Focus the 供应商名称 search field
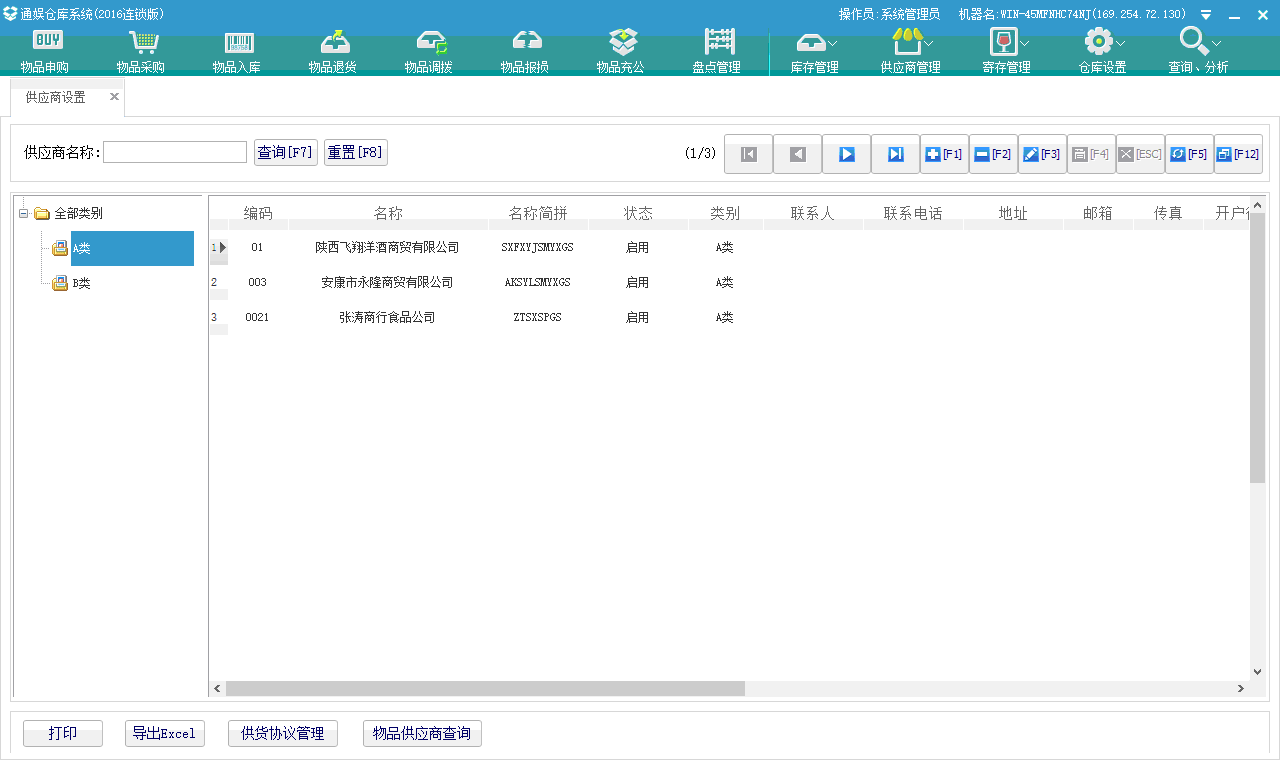Image resolution: width=1280 pixels, height=760 pixels. (x=175, y=152)
